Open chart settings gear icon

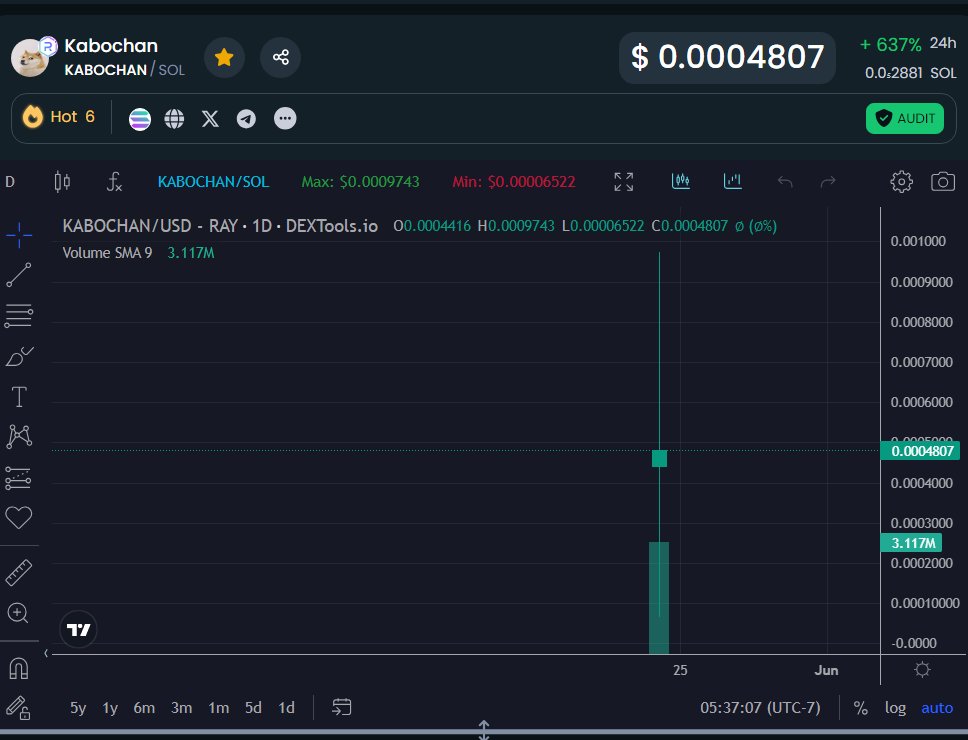tap(901, 181)
